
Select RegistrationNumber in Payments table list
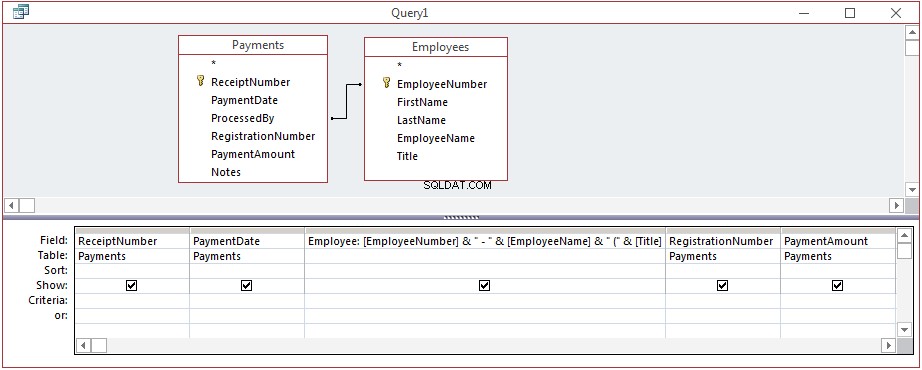click(x=263, y=136)
